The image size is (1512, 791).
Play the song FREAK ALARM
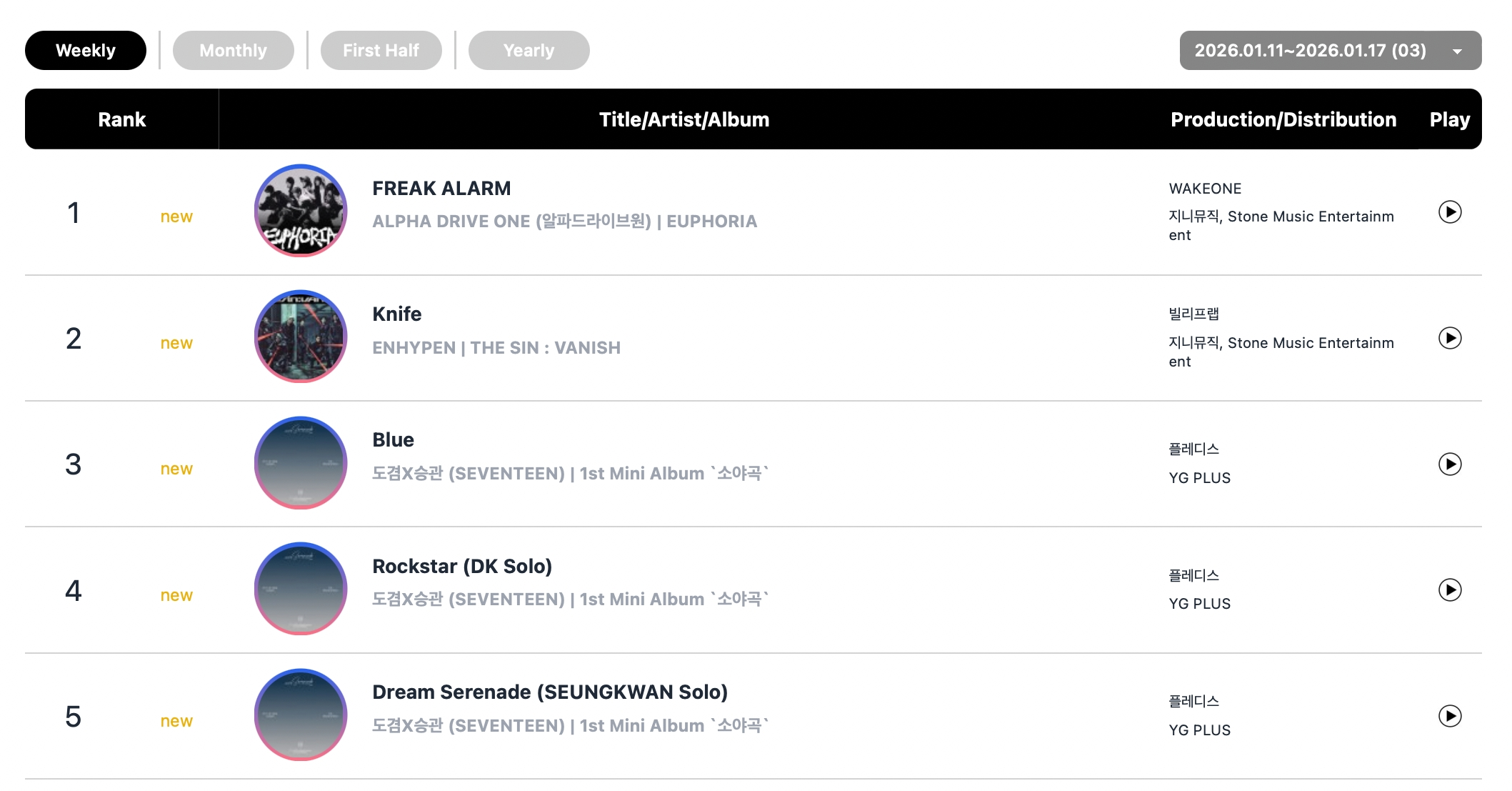1449,212
